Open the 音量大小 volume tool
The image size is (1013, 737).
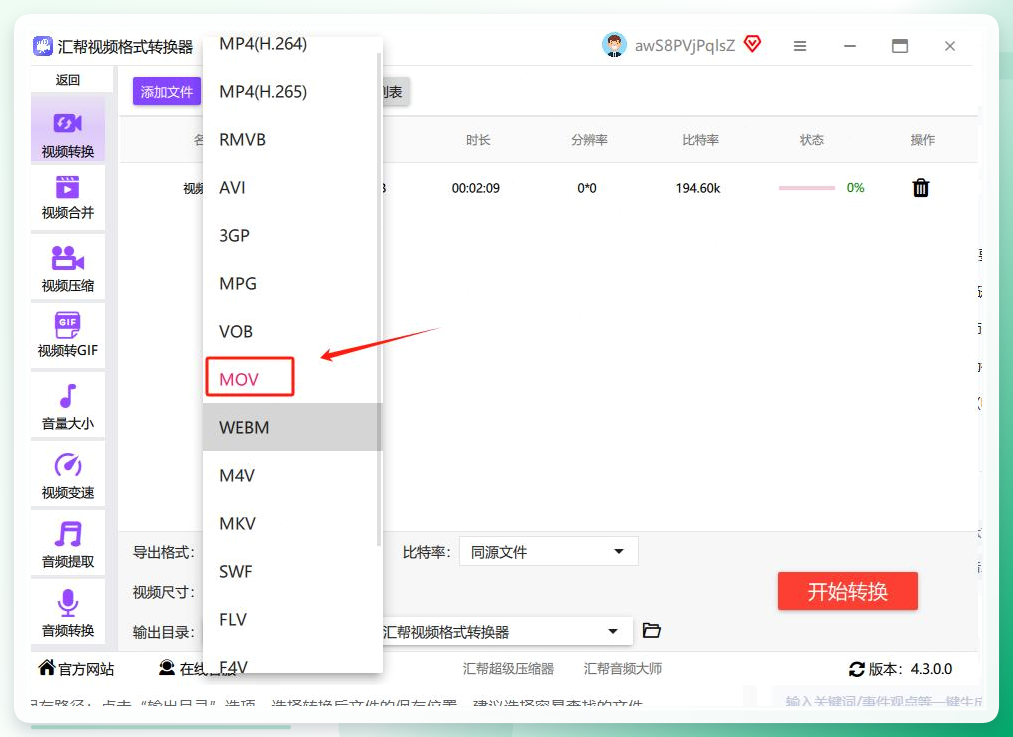[68, 405]
